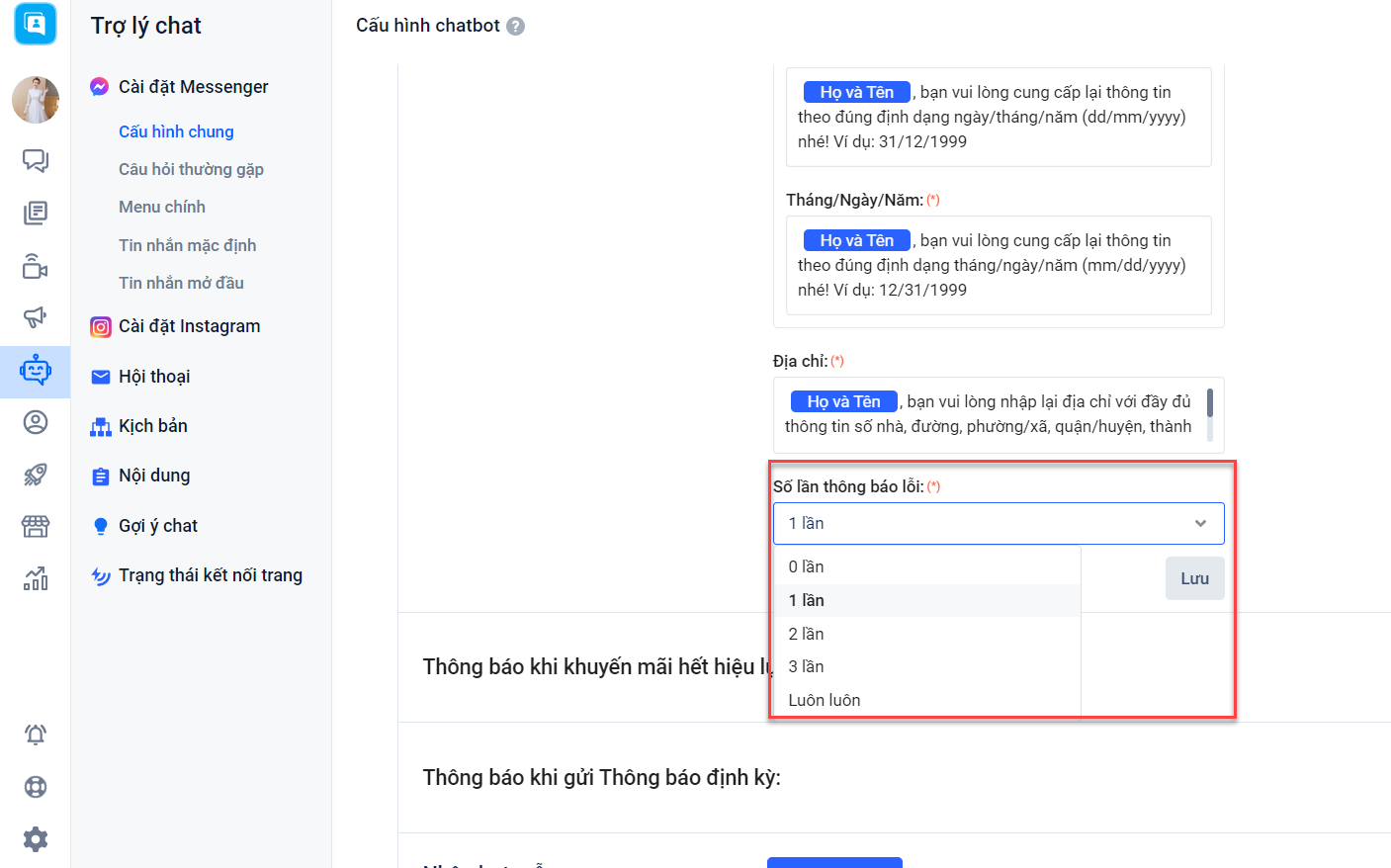1391x868 pixels.
Task: Click the help icon beside Cấu hình chatbot
Action: click(x=515, y=27)
